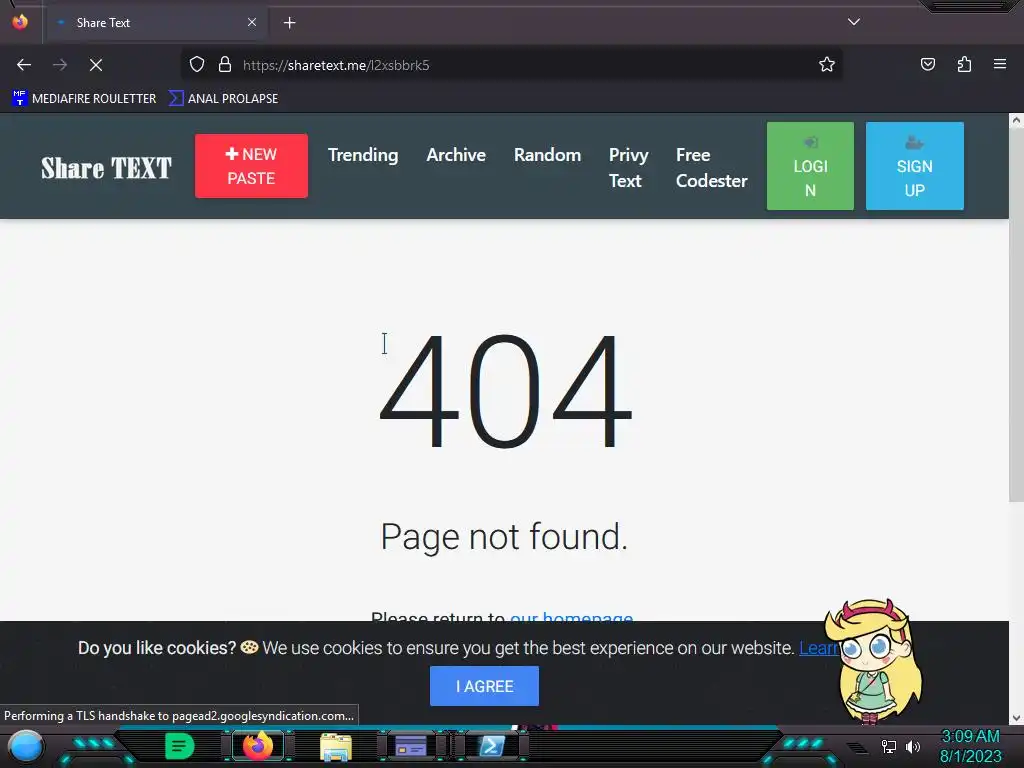Click the 'Page not found.' text
The image size is (1024, 768).
(x=504, y=537)
